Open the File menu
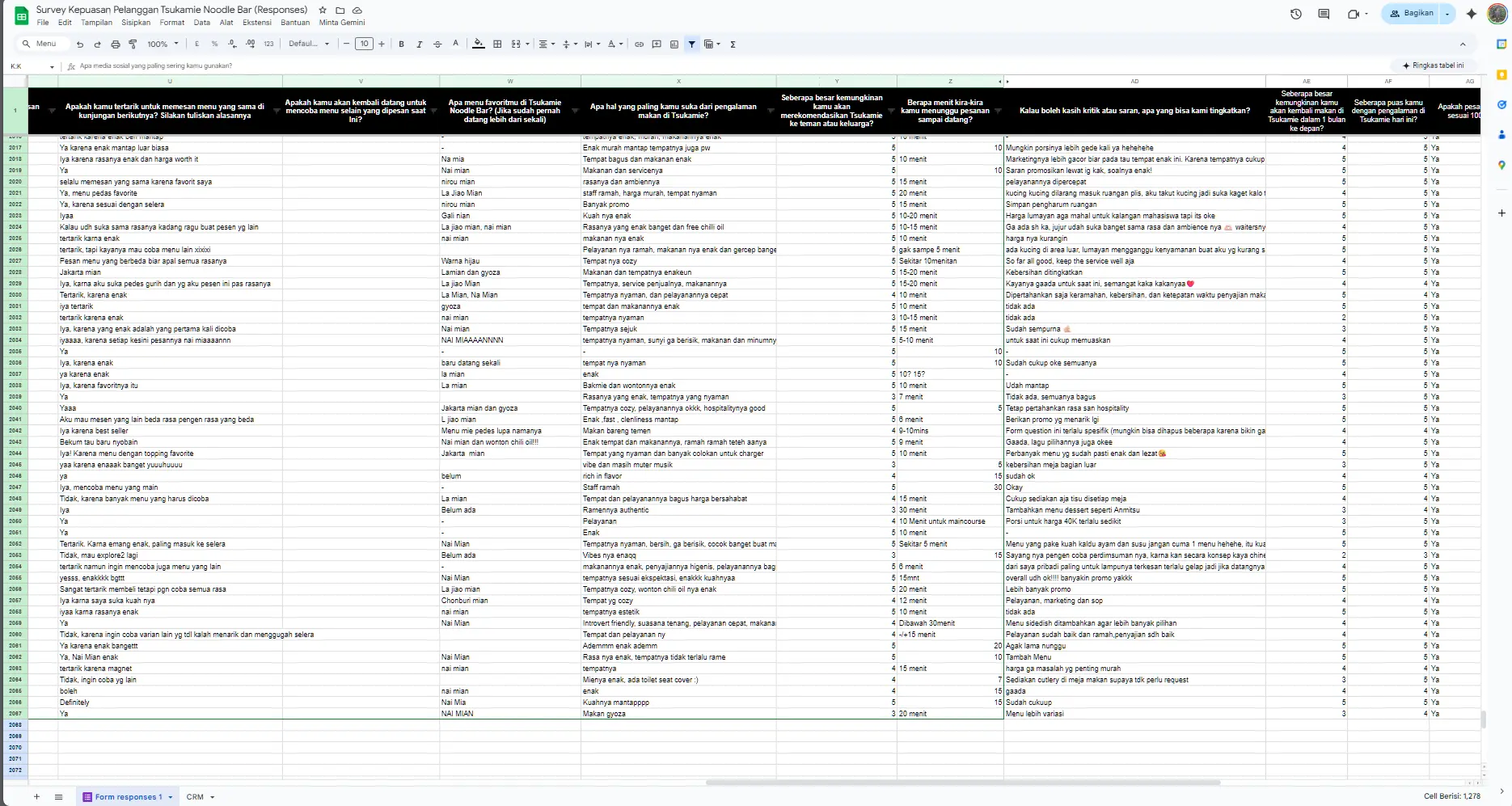This screenshot has height=806, width=1512. pyautogui.click(x=43, y=23)
